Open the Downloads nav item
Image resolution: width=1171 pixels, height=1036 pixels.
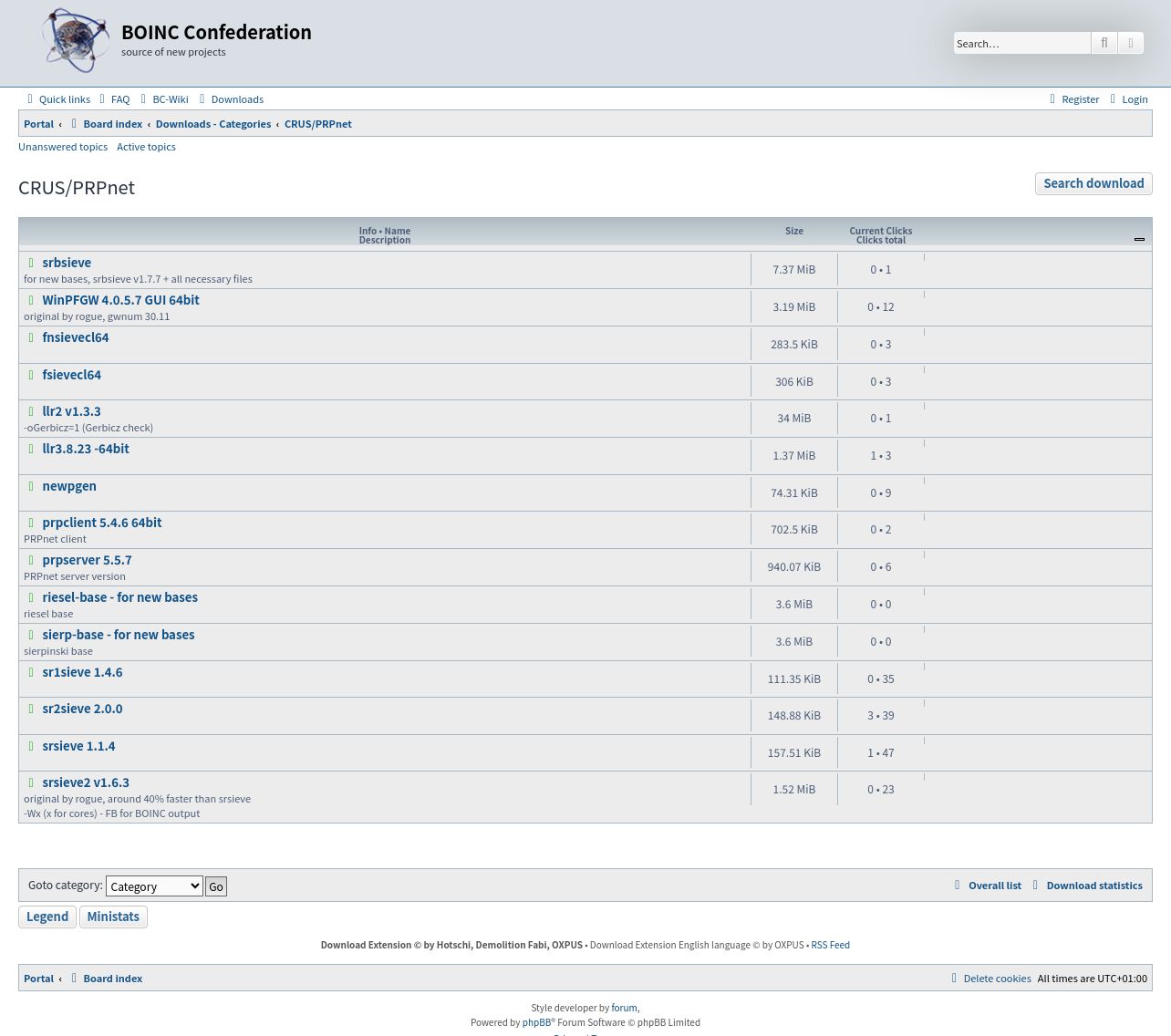(231, 99)
